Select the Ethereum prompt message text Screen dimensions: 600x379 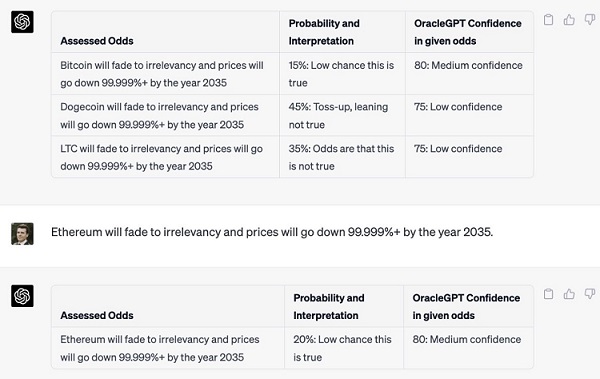tap(272, 232)
